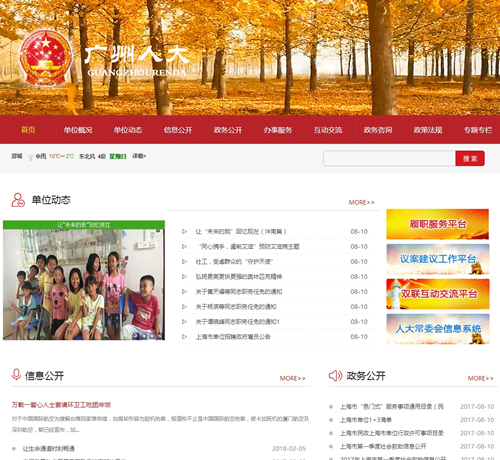Open the 政策法规 navigation tab
The height and width of the screenshot is (460, 500).
pos(428,130)
